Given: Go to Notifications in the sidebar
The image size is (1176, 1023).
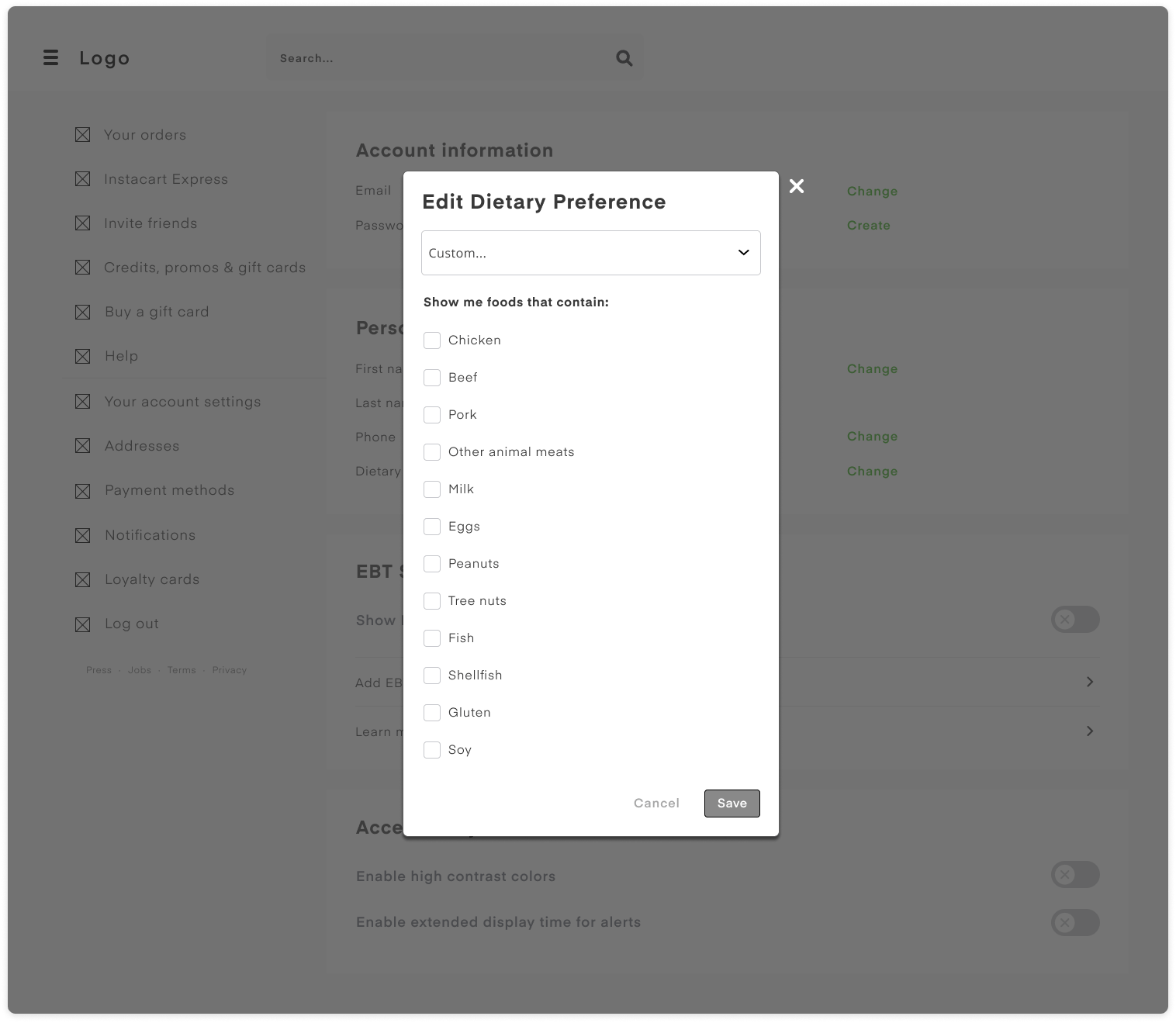Looking at the screenshot, I should (x=150, y=535).
